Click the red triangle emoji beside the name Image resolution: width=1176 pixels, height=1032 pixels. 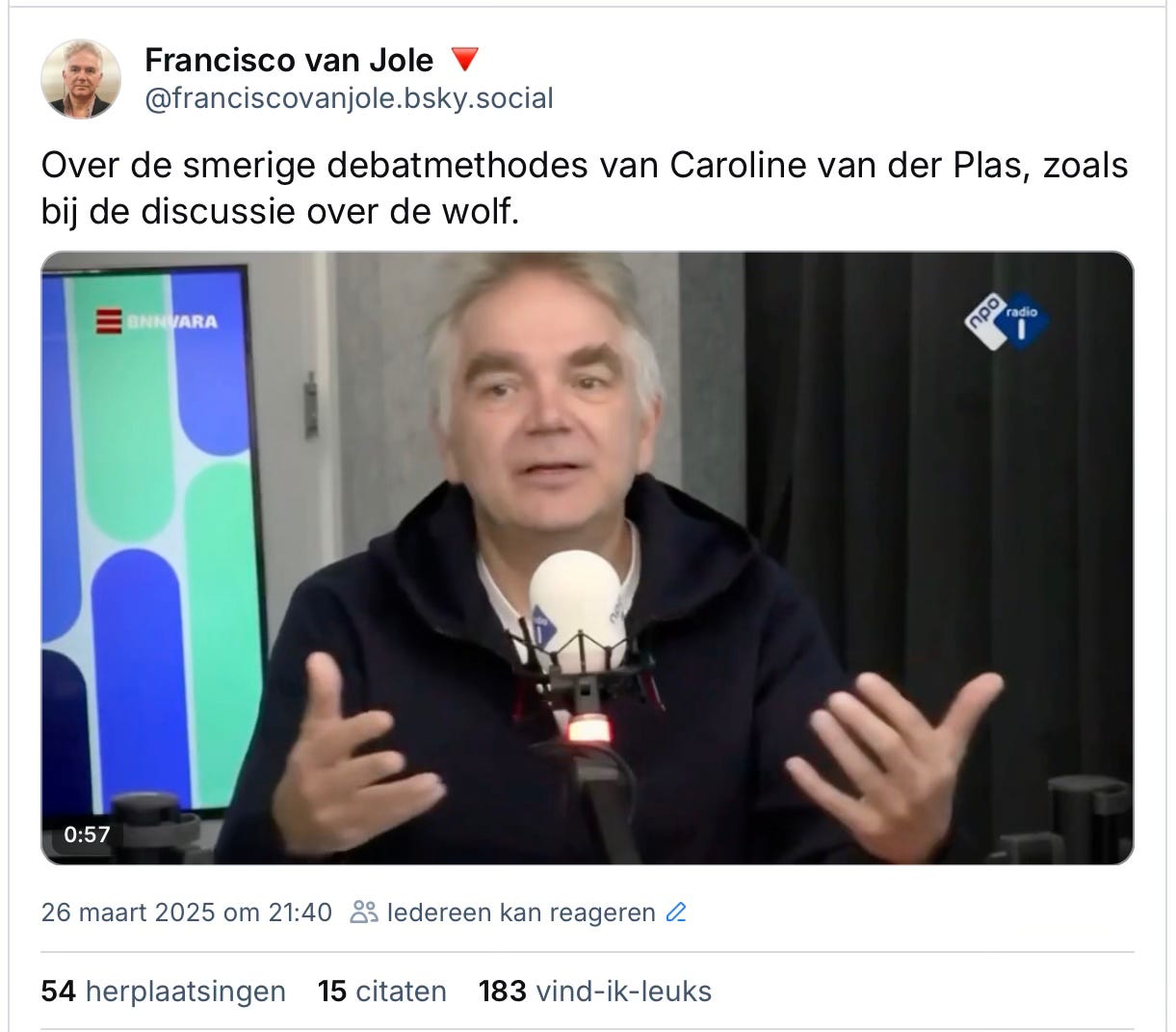[x=465, y=60]
